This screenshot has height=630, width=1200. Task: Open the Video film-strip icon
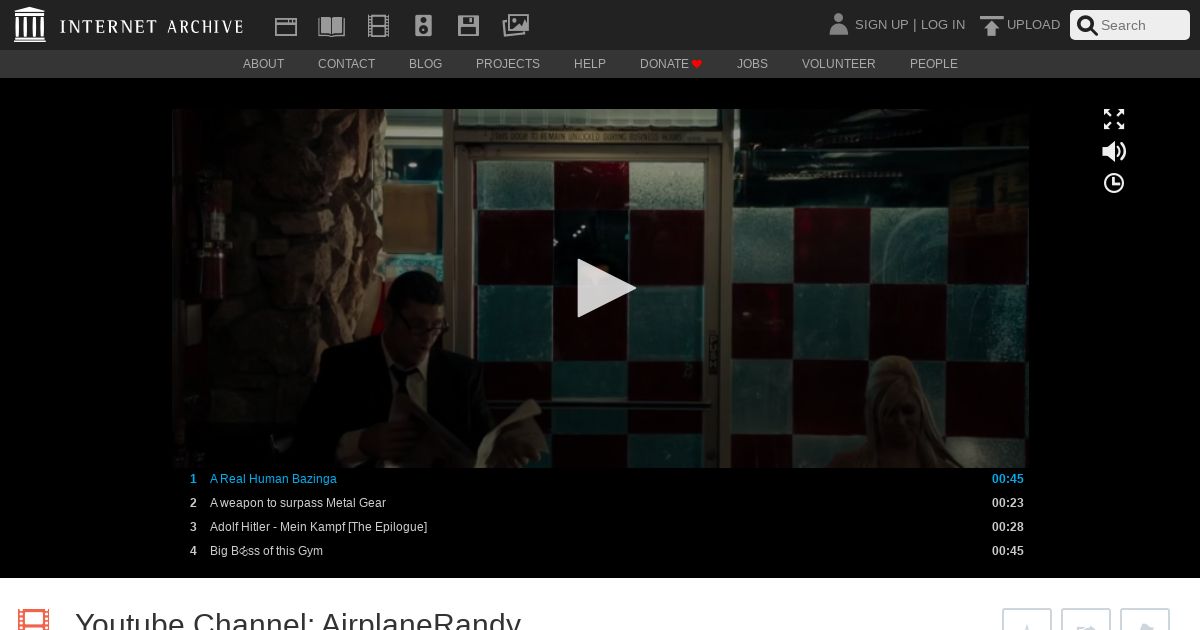pos(378,26)
